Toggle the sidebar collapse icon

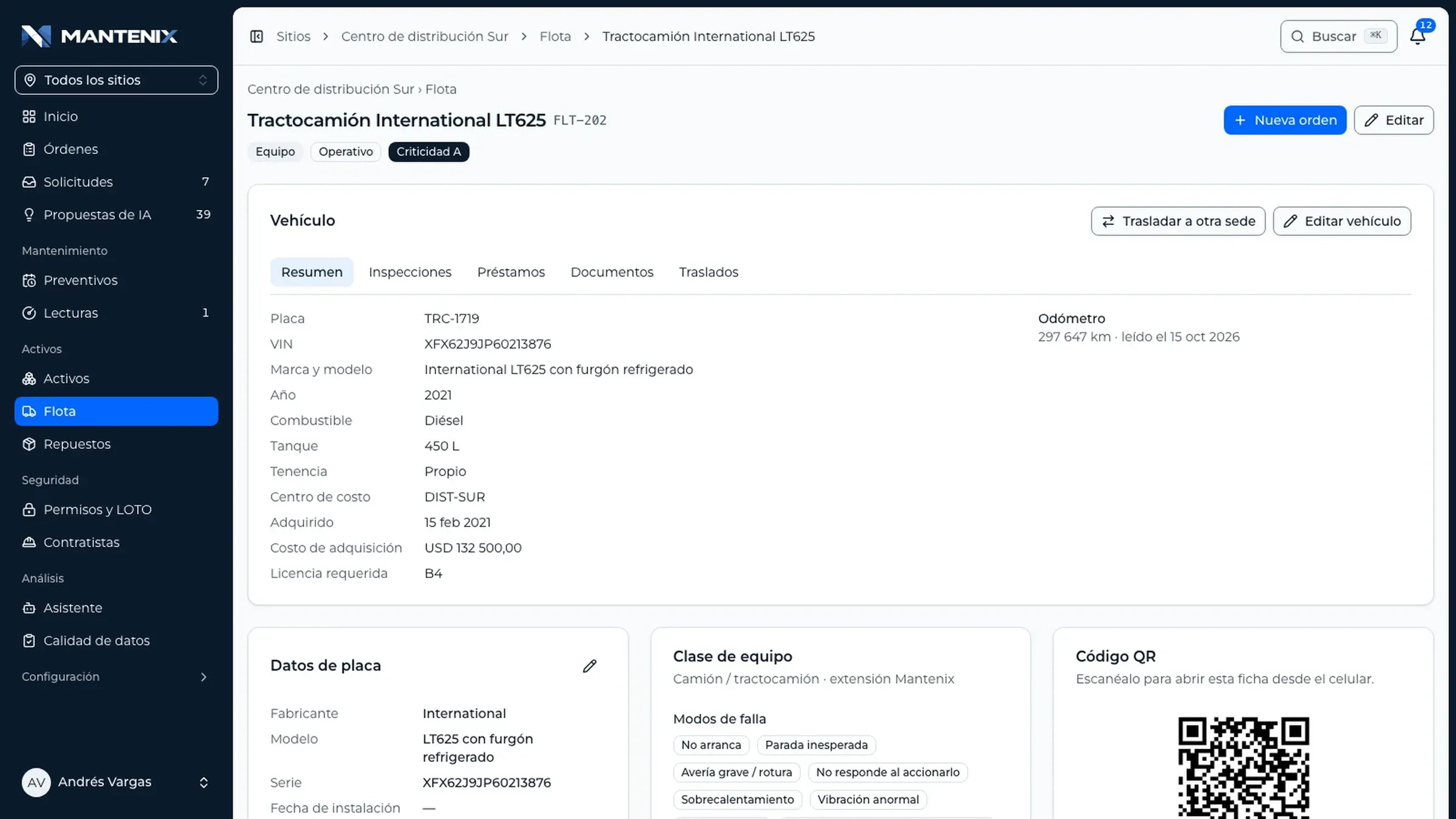257,36
